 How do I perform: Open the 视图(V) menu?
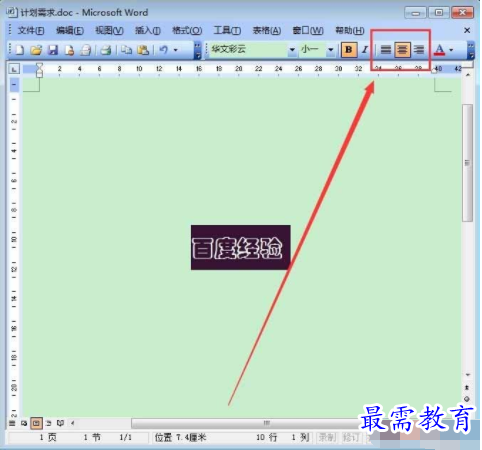pyautogui.click(x=109, y=31)
